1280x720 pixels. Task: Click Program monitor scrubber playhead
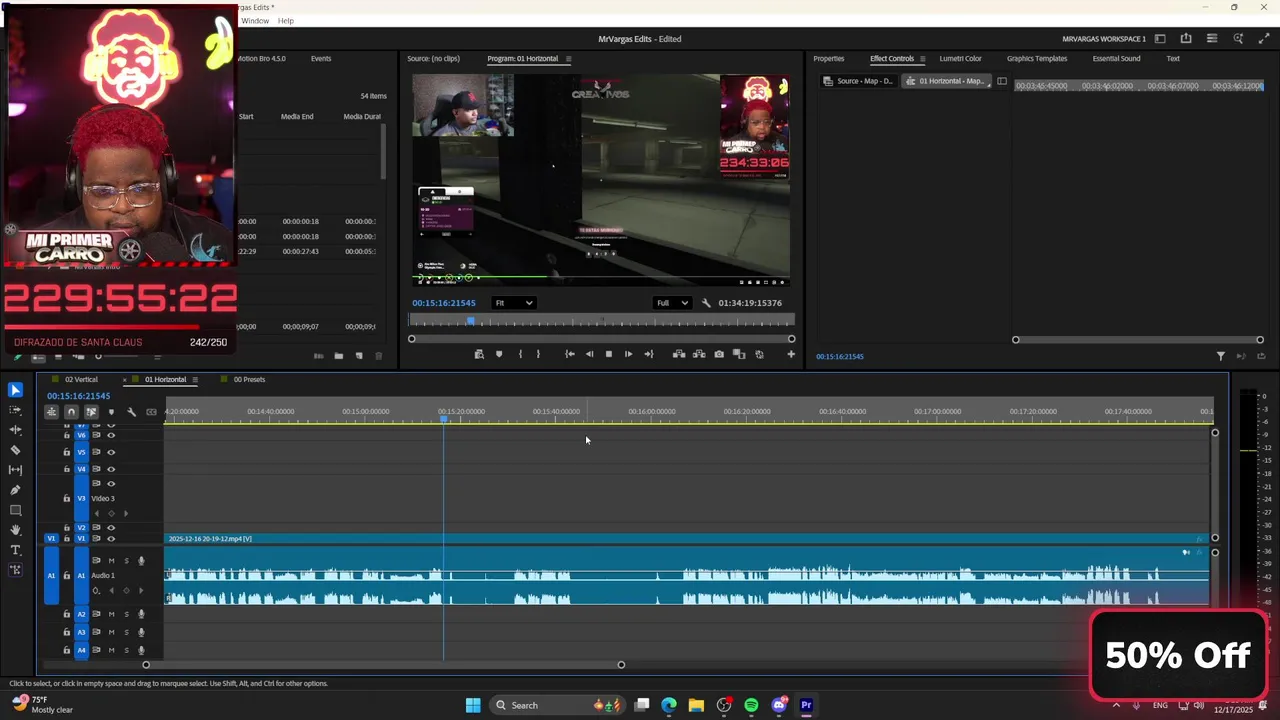[x=470, y=321]
